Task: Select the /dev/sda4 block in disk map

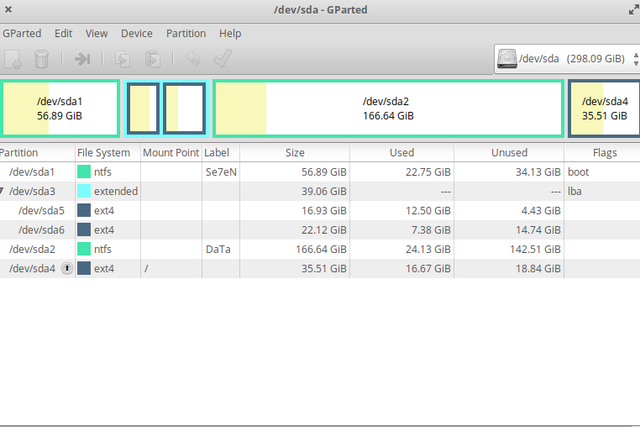Action: click(604, 108)
